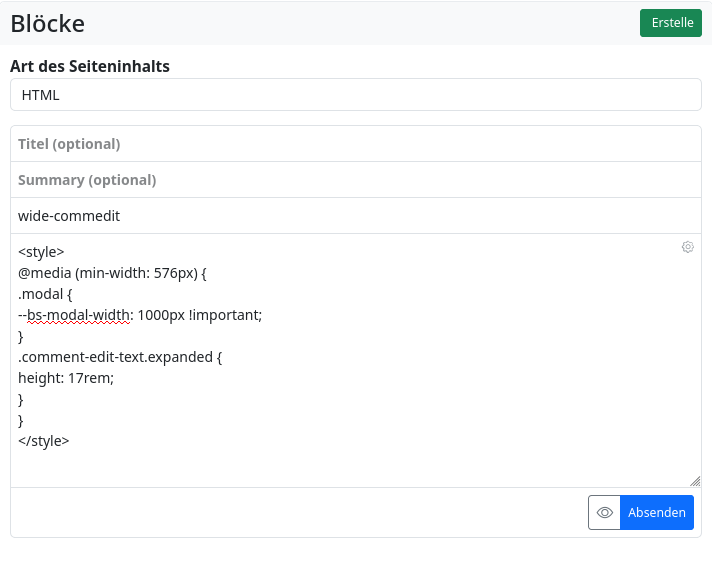712x569 pixels.
Task: Click the .comment-edit-text.expanded line
Action: coord(119,357)
